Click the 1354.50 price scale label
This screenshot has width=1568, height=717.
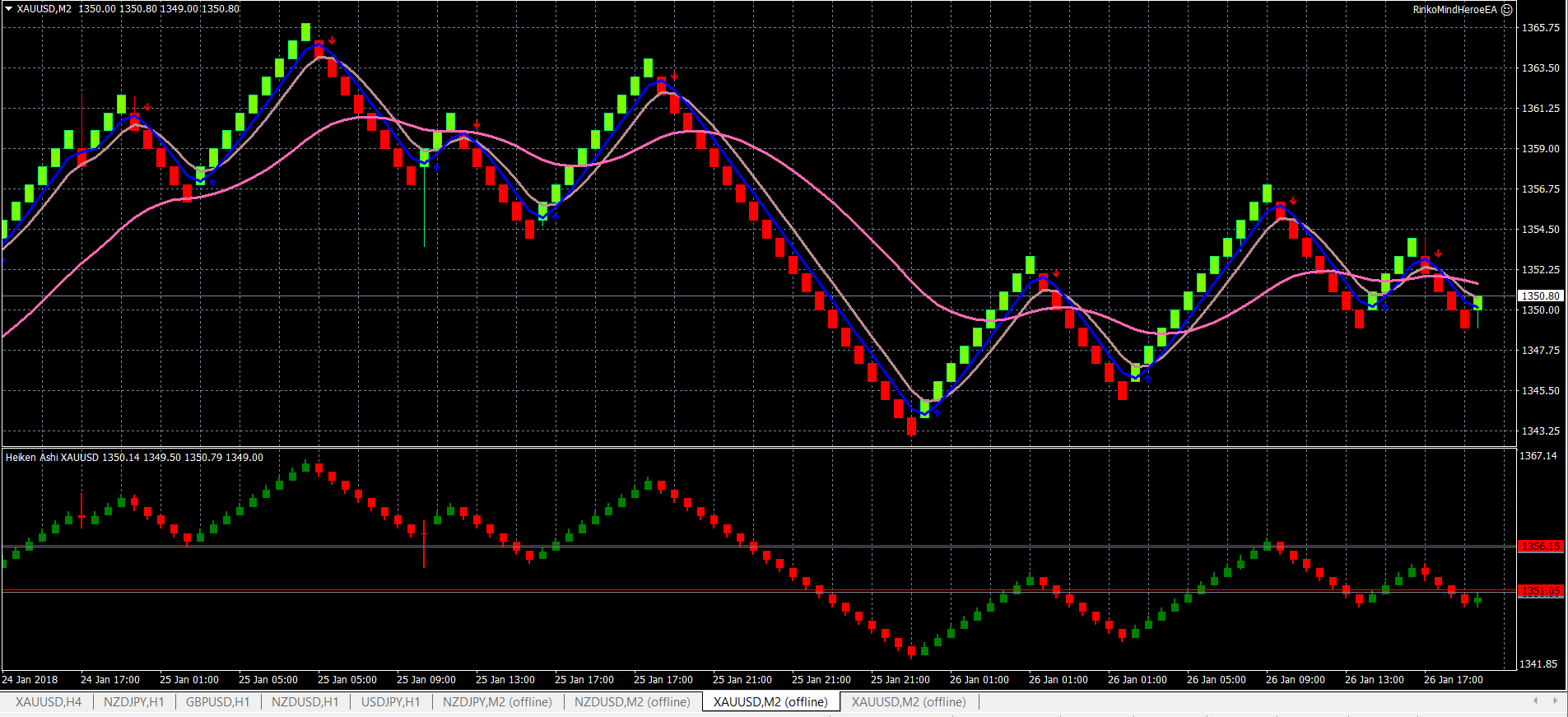coord(1540,230)
